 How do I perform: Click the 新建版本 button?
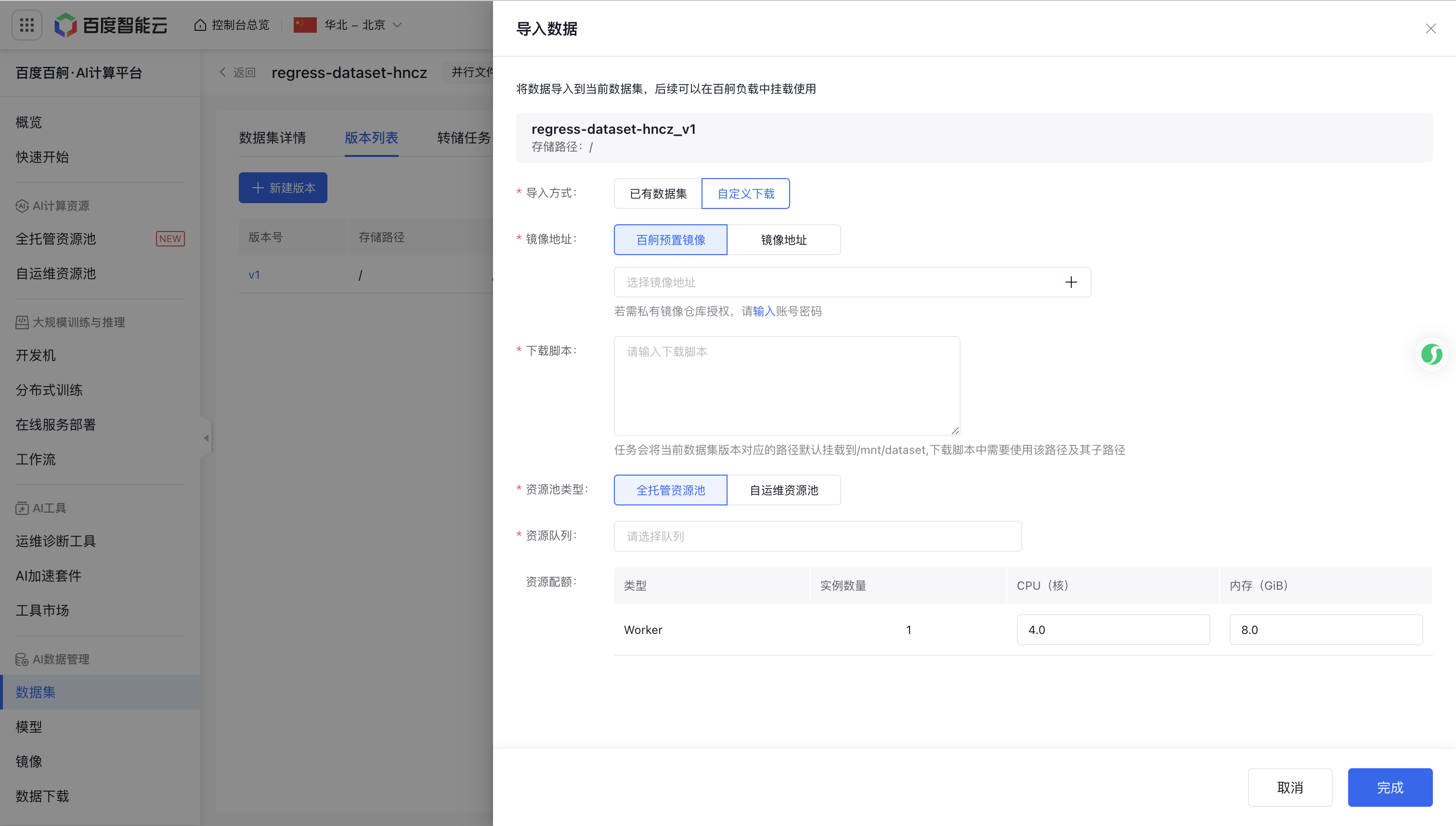click(x=283, y=188)
